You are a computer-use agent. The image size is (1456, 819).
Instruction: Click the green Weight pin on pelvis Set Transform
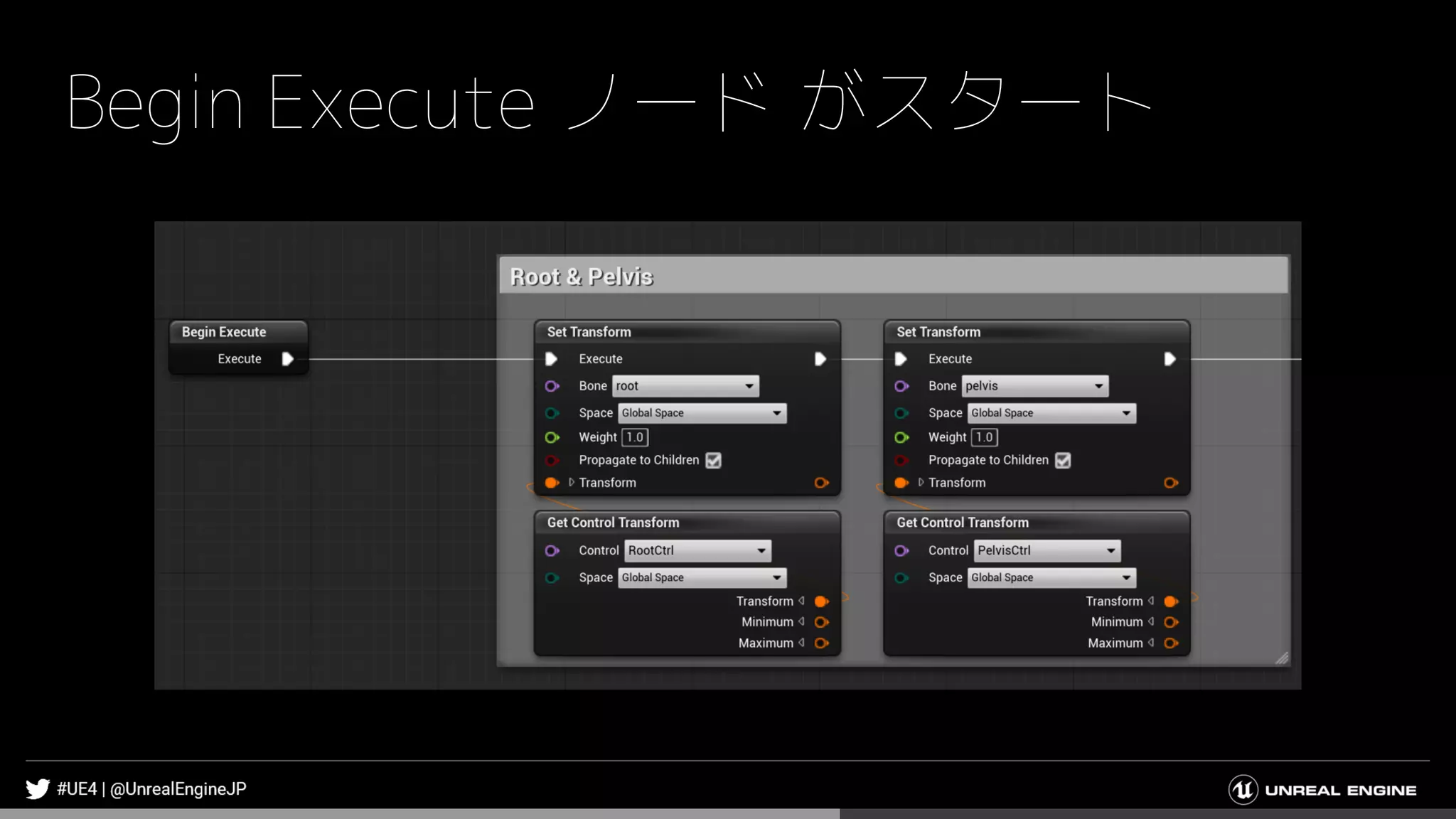[902, 437]
